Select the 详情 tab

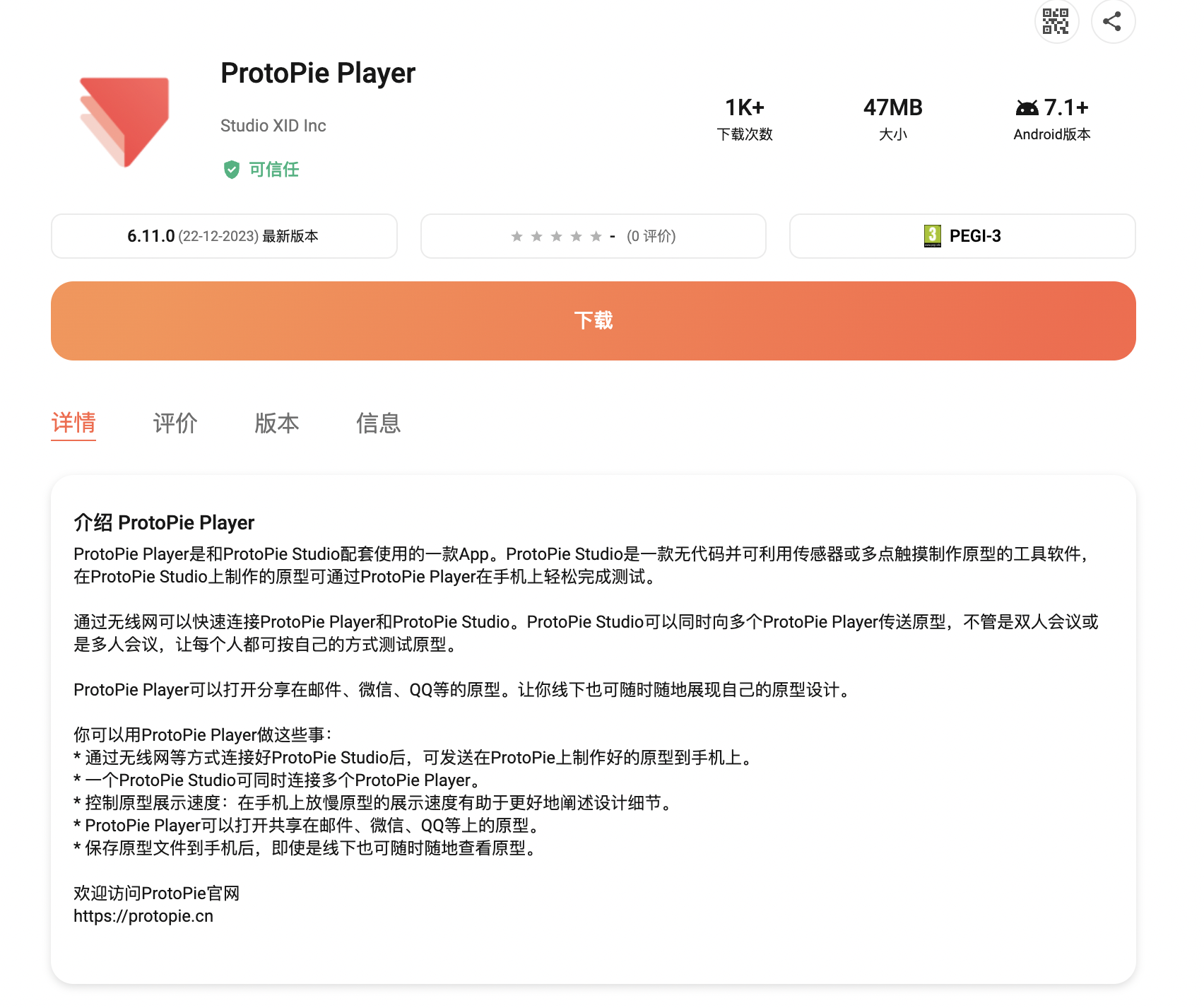click(x=73, y=423)
